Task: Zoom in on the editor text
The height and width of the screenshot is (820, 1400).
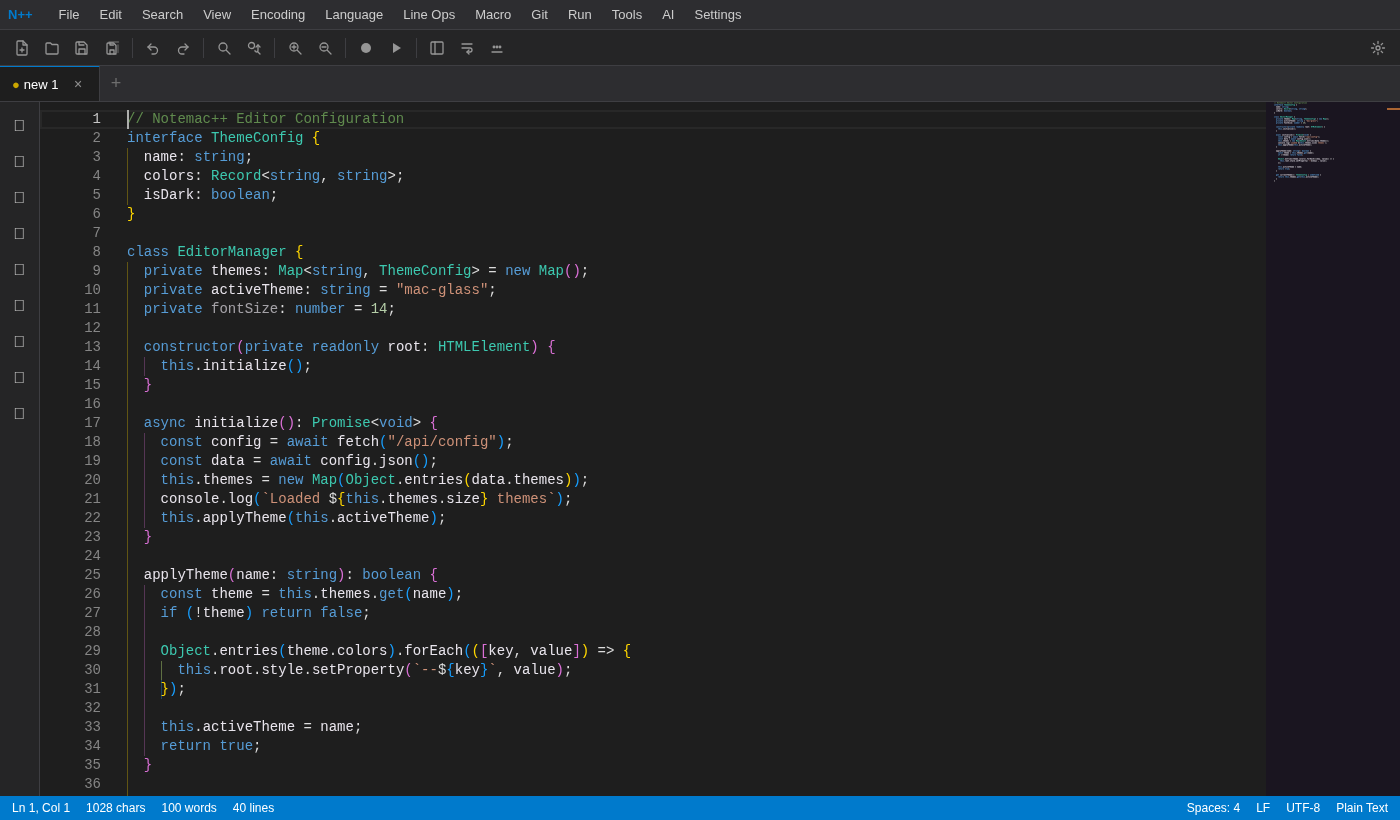Action: click(x=295, y=47)
